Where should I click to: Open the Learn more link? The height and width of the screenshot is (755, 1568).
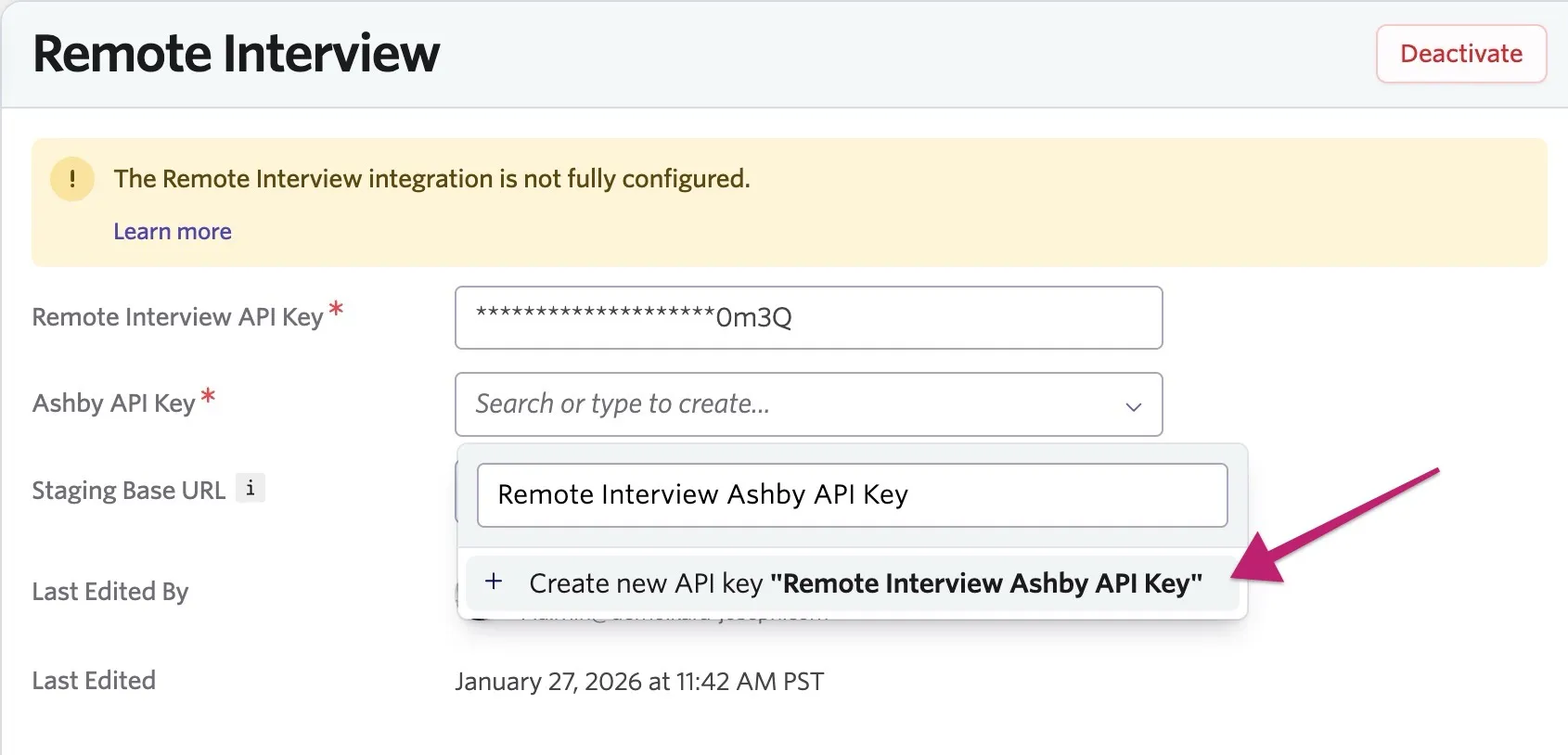[x=173, y=231]
